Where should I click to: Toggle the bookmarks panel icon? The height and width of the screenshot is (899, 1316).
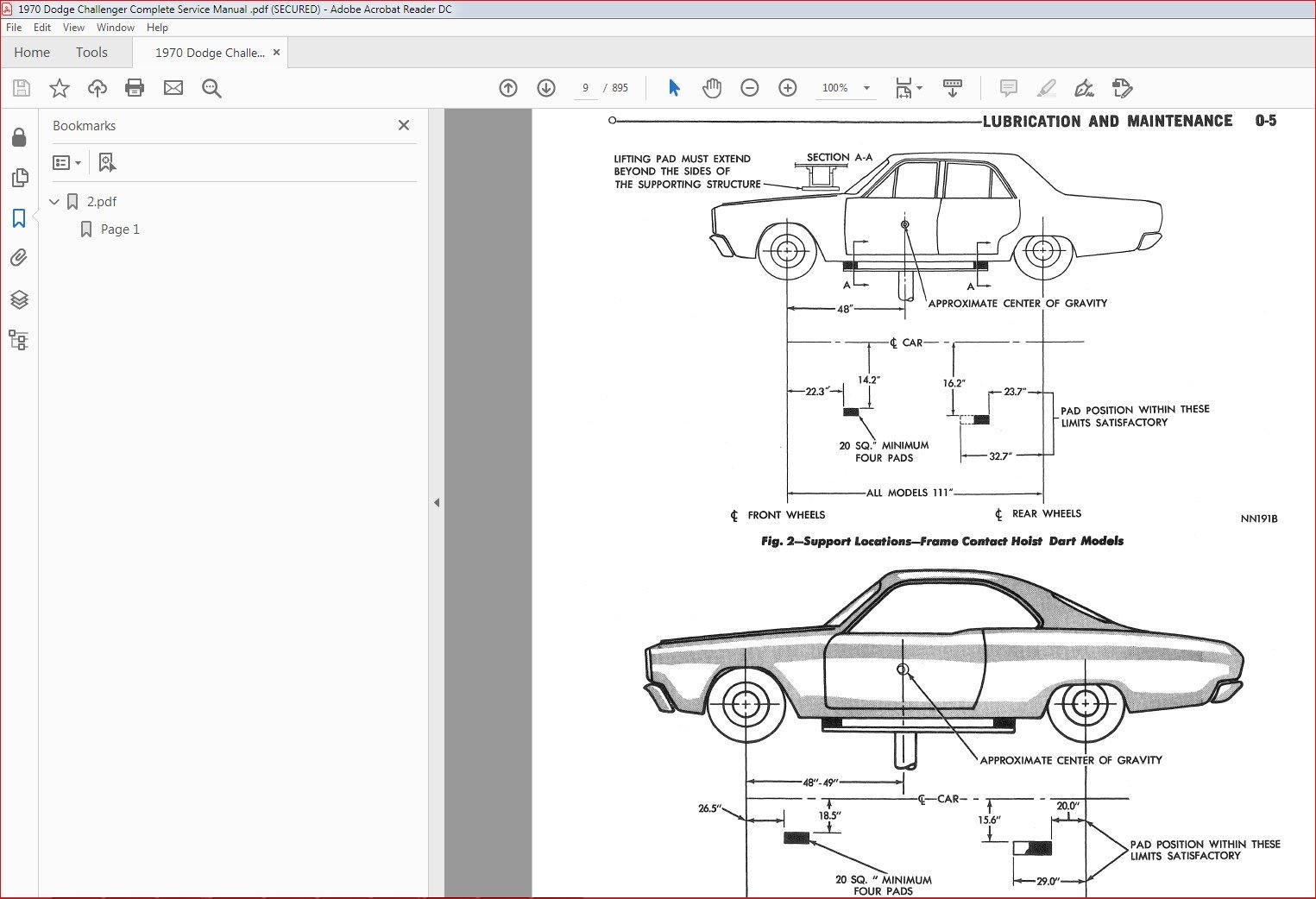click(x=19, y=218)
